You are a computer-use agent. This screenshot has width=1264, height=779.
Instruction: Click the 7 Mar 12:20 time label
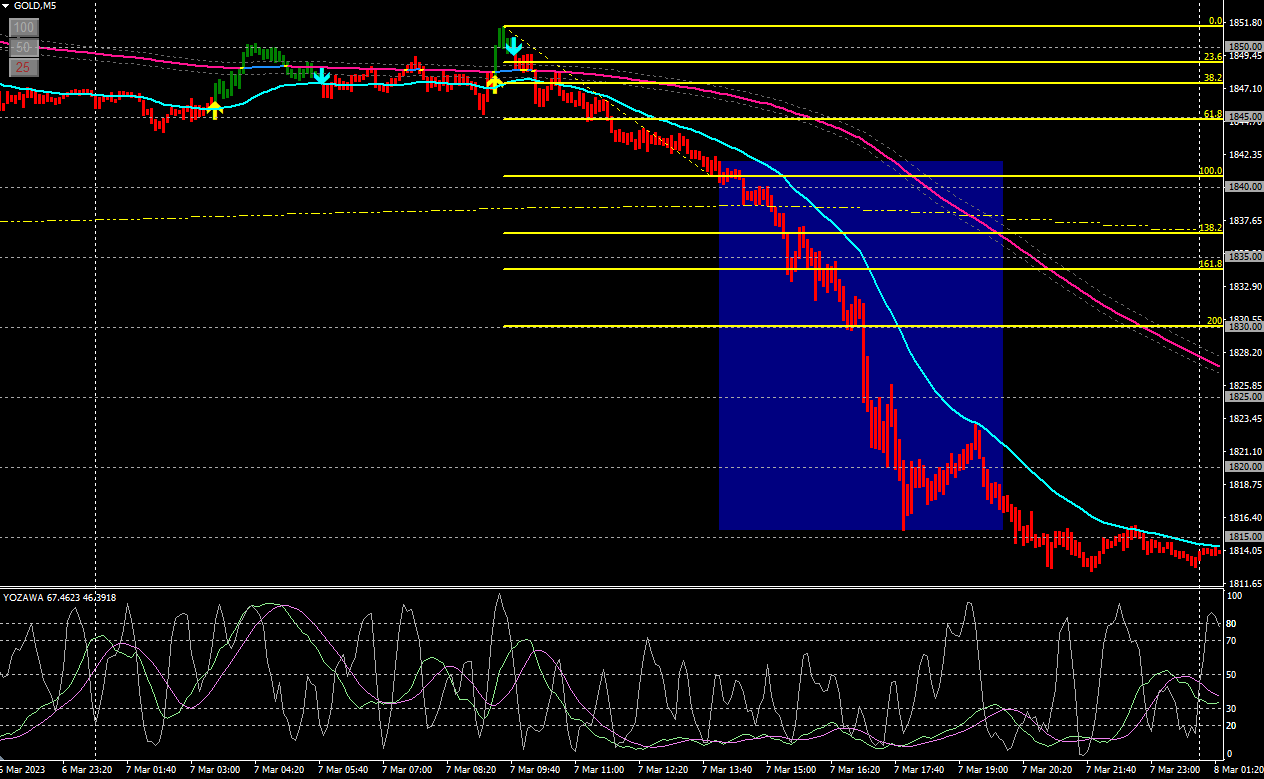click(x=663, y=770)
